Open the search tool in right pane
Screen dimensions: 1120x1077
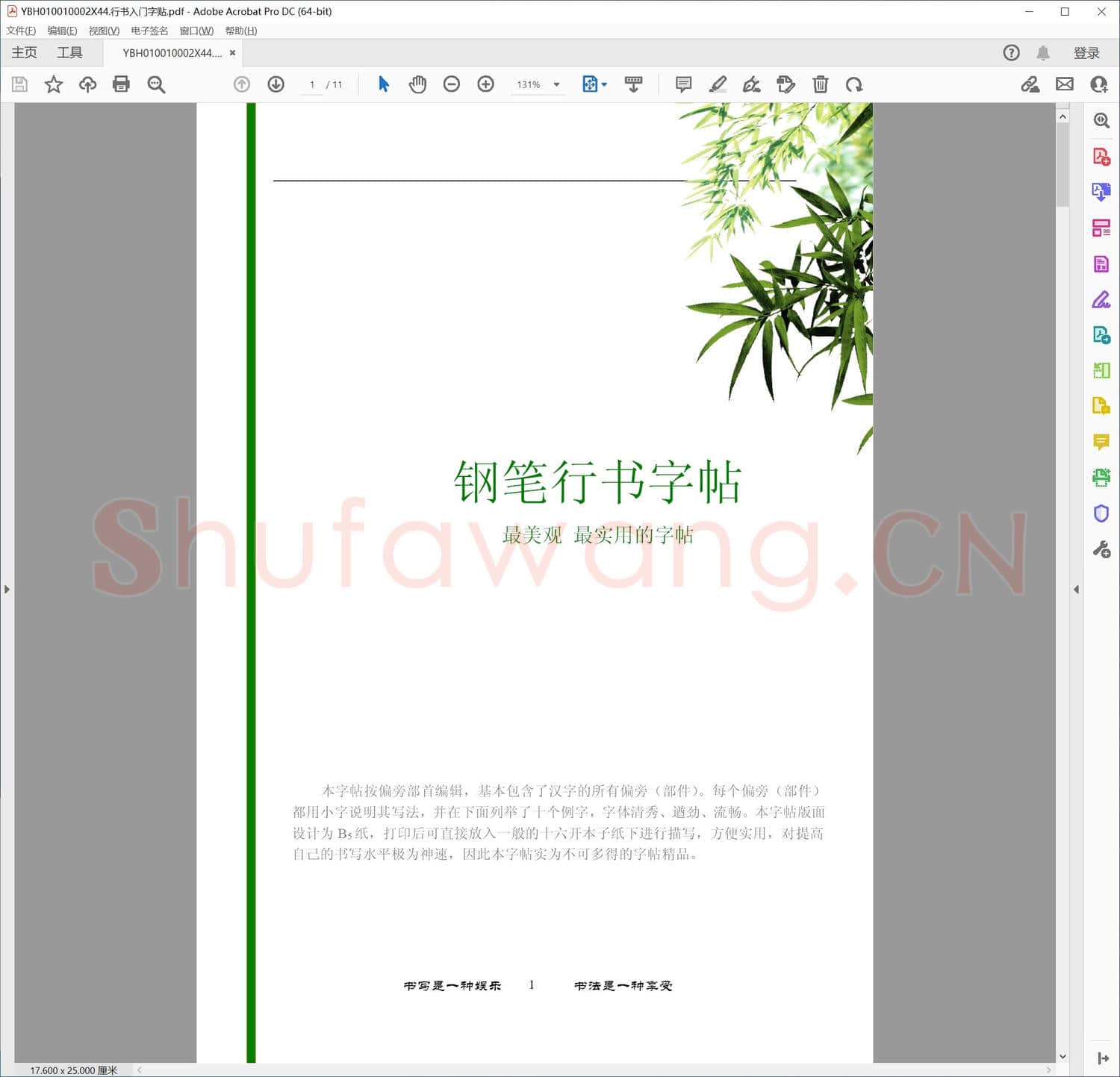pos(1101,120)
